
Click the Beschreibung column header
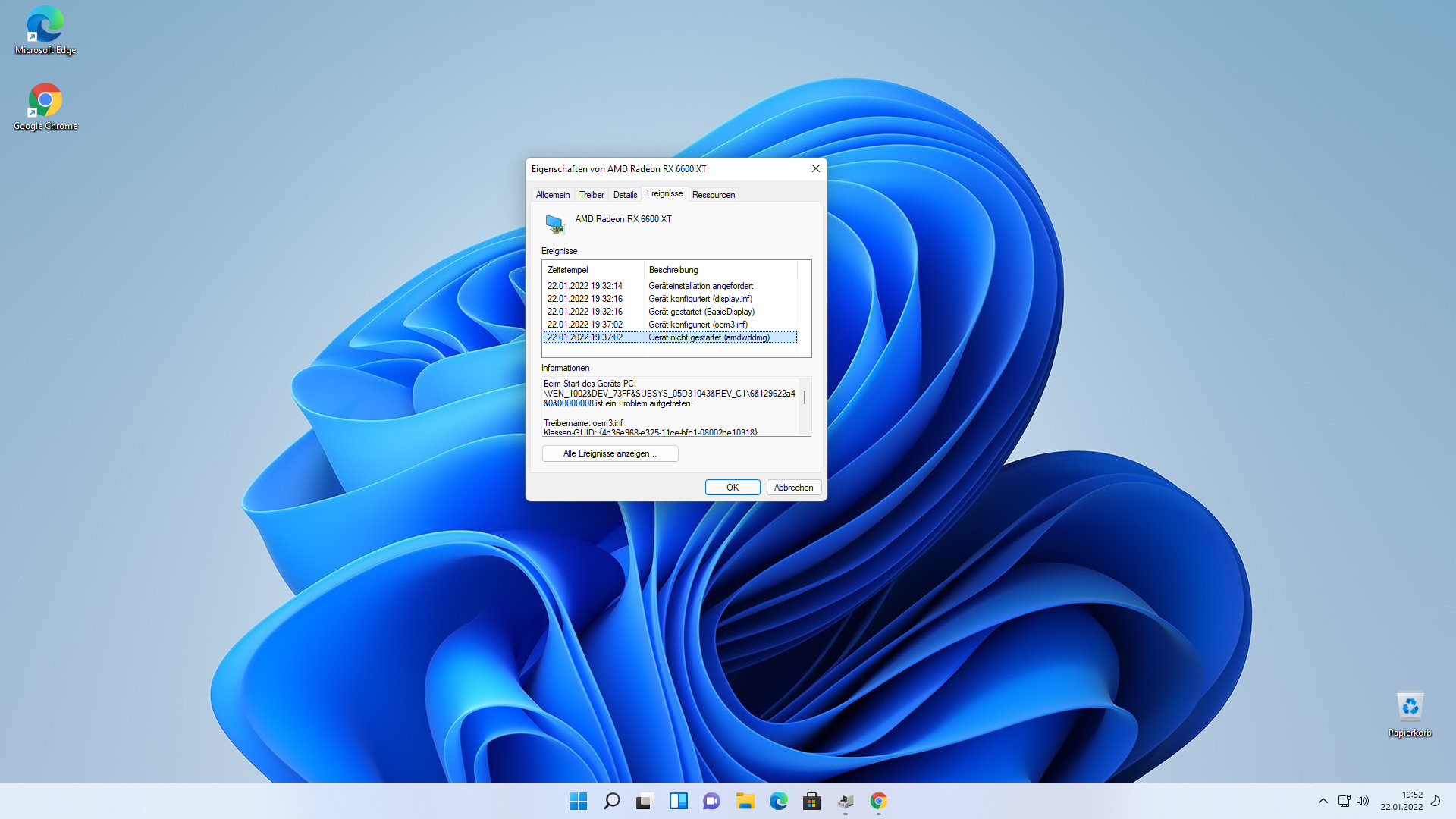tap(673, 270)
